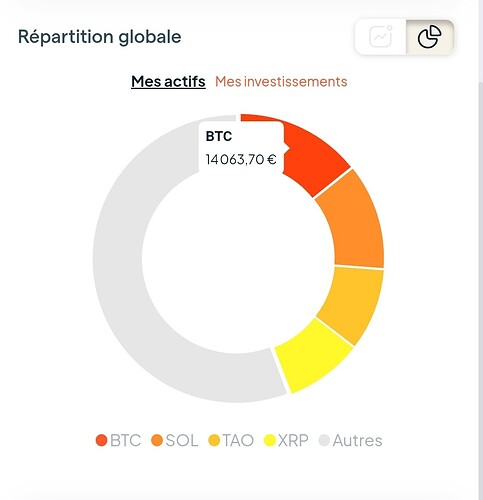Click the BTC legend label
Screen dimensions: 483x500
pyautogui.click(x=125, y=440)
